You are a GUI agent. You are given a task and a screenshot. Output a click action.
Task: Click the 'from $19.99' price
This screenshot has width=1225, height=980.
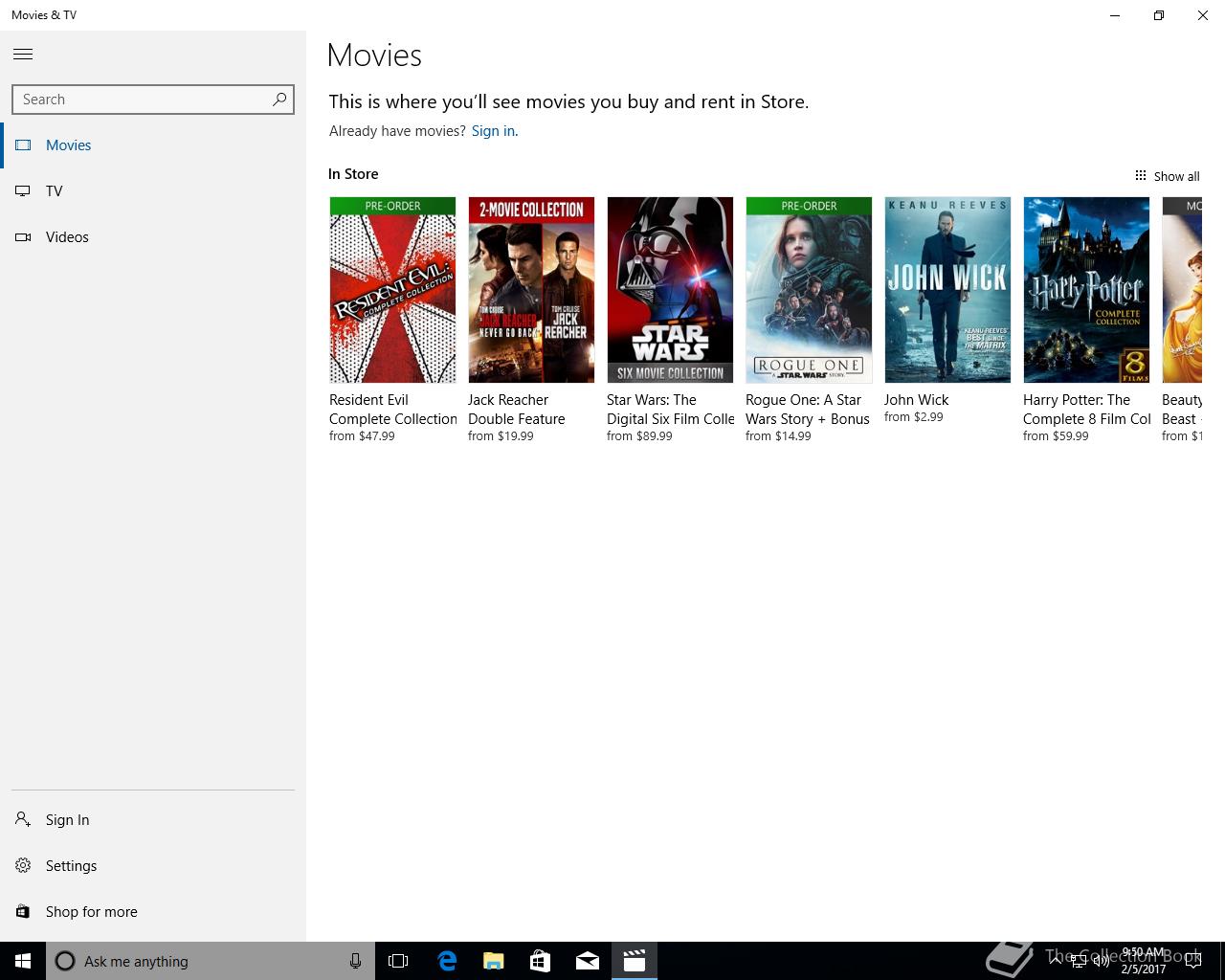pyautogui.click(x=501, y=436)
